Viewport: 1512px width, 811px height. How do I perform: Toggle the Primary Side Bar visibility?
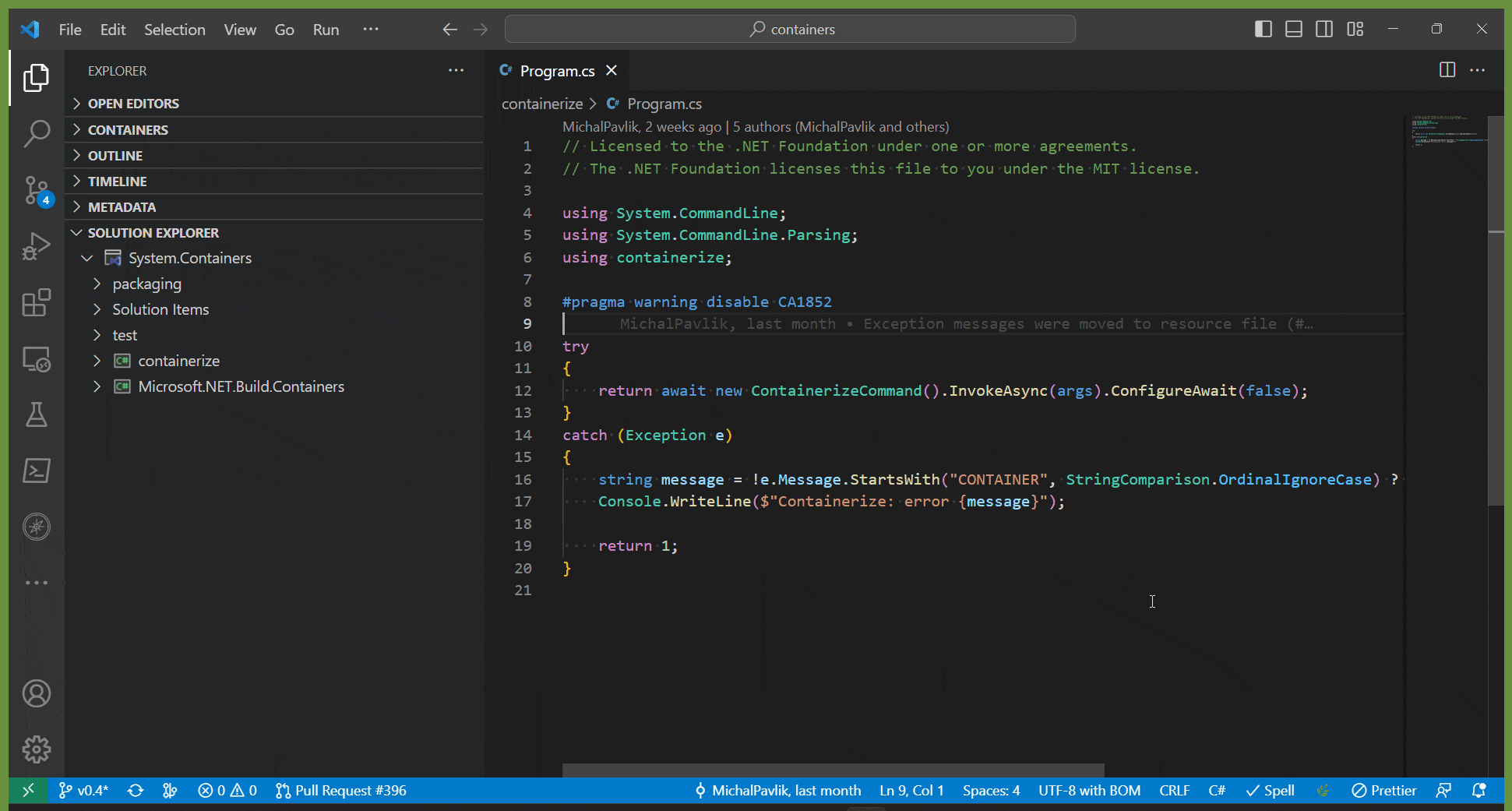[x=1263, y=29]
